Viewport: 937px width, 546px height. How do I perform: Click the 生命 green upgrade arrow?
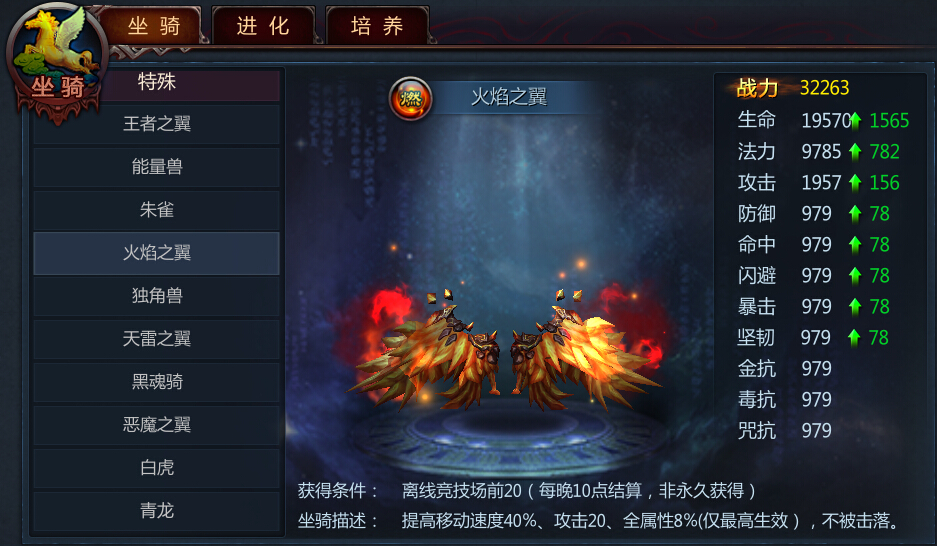(x=856, y=121)
